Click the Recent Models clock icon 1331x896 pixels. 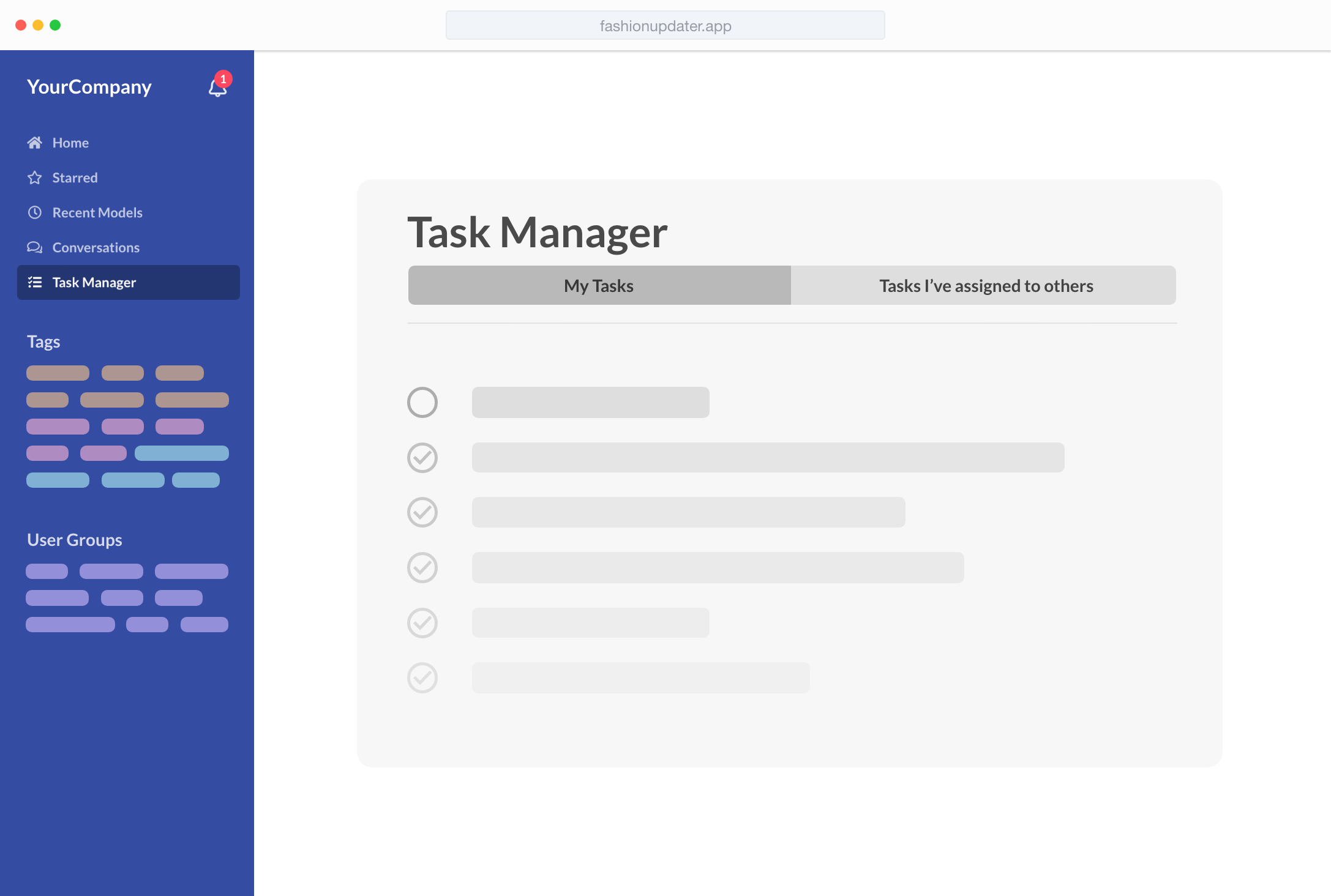tap(35, 212)
